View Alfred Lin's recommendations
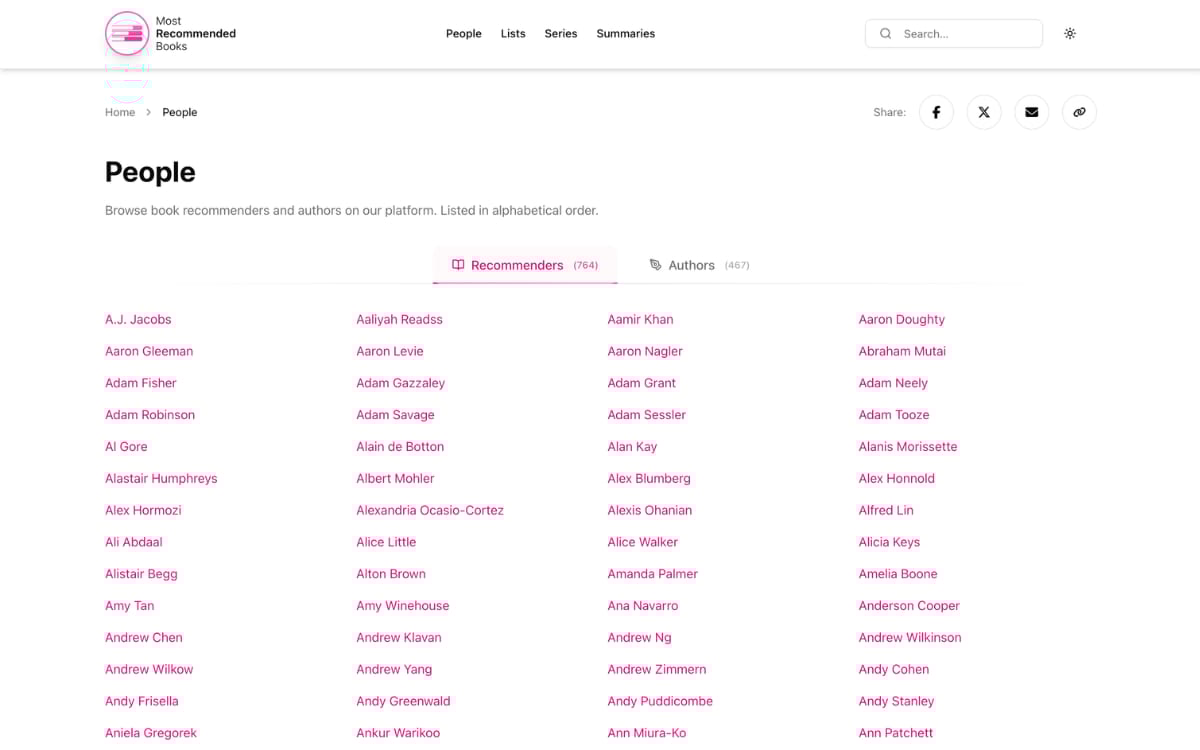 coord(886,510)
